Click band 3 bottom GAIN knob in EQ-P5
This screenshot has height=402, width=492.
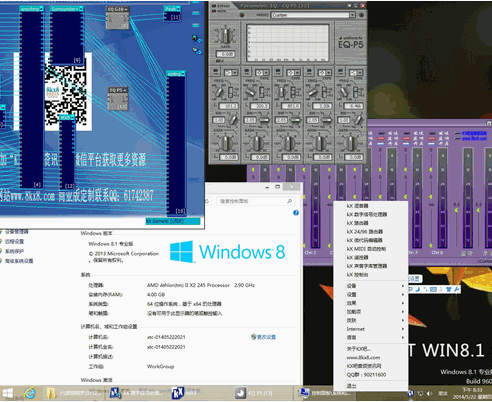tap(288, 143)
